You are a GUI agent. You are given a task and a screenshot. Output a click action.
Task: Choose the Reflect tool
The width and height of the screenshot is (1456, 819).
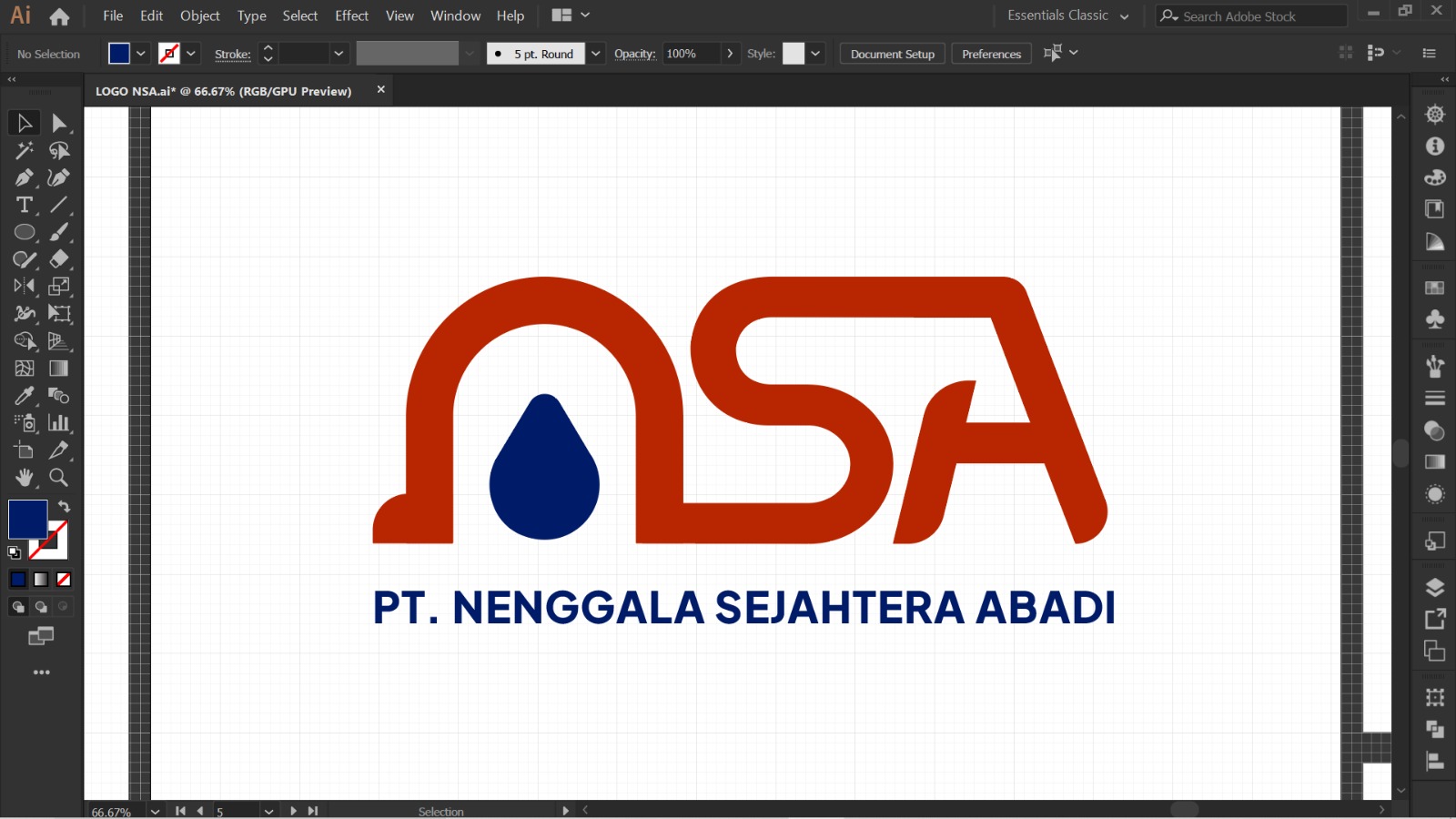click(x=25, y=287)
